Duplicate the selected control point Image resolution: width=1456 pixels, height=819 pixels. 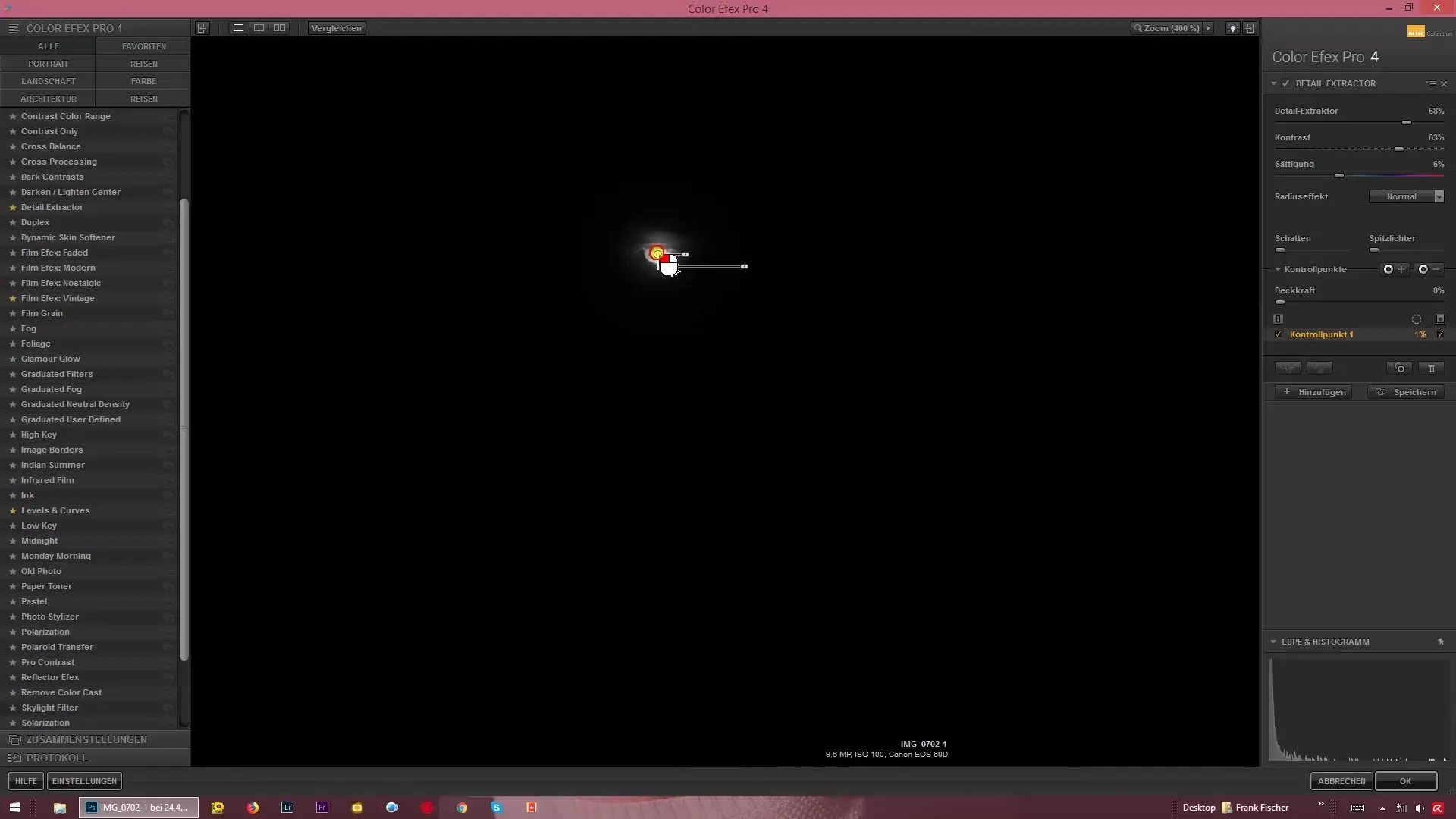[x=1400, y=368]
